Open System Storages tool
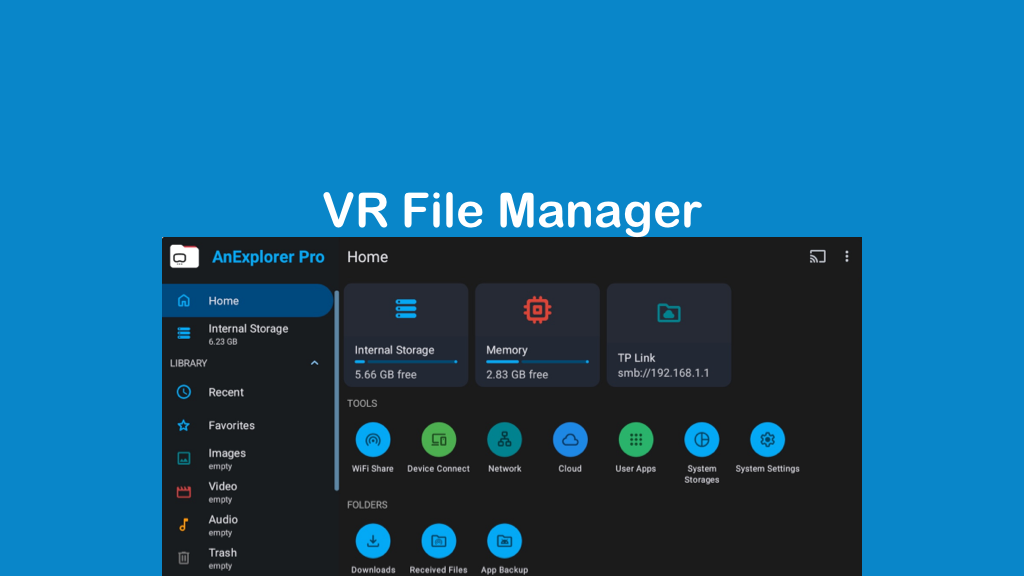The height and width of the screenshot is (576, 1024). click(x=701, y=440)
